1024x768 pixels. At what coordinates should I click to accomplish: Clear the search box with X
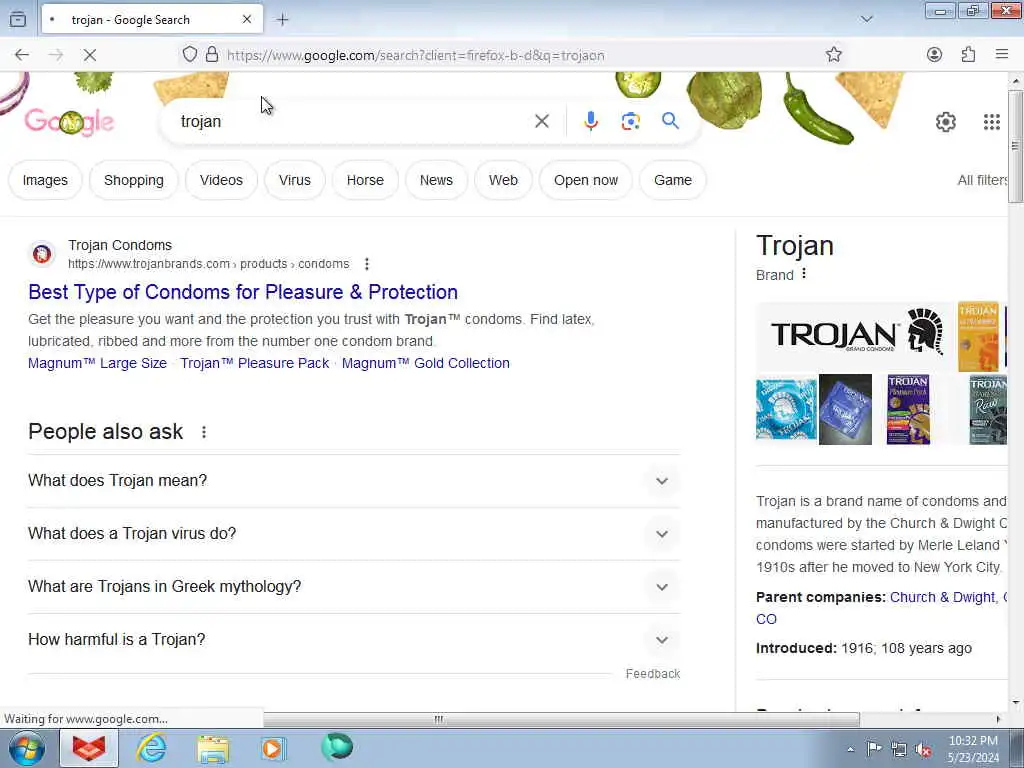click(x=541, y=121)
